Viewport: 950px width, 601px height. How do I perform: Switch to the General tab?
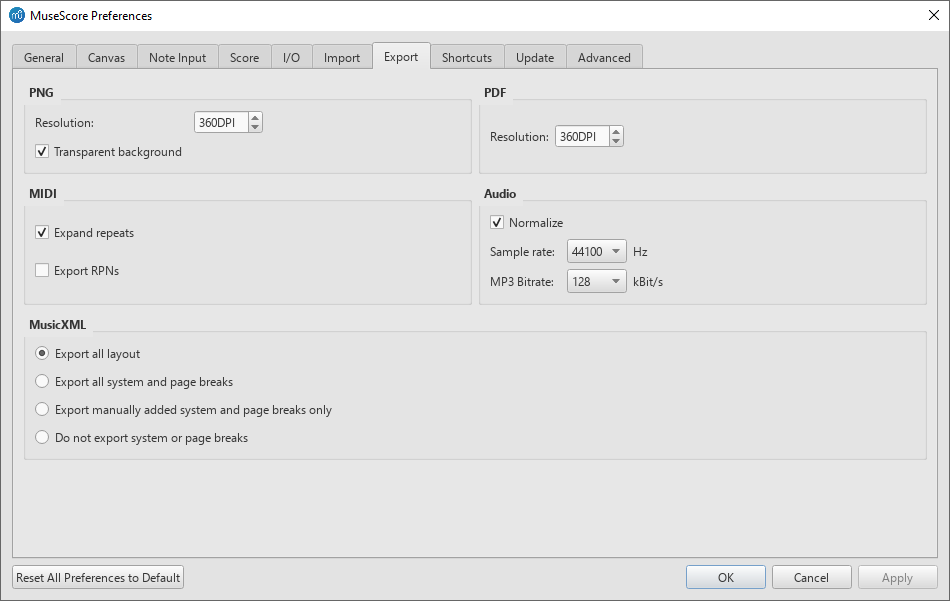coord(43,57)
